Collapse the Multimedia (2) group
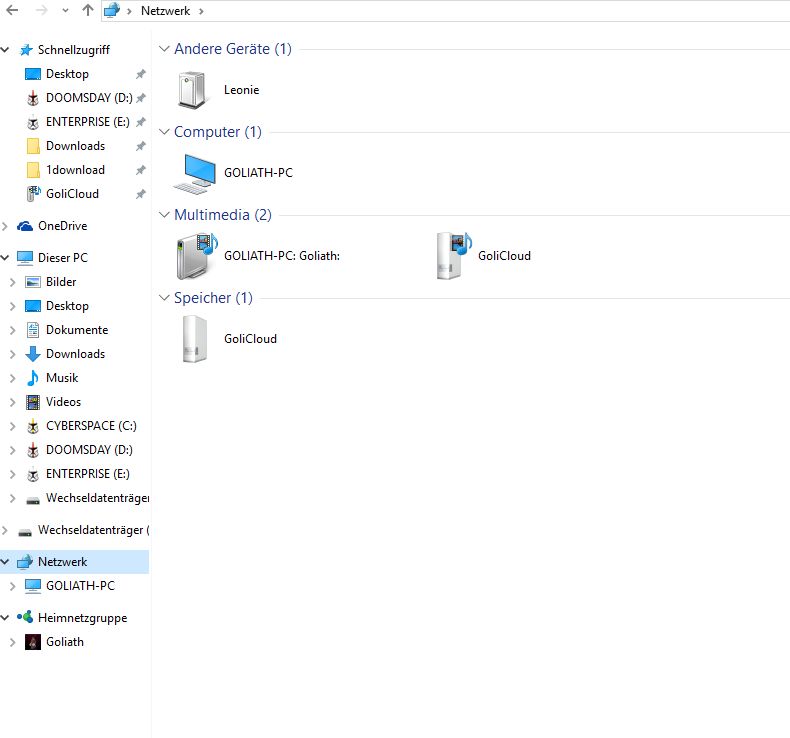The image size is (790, 738). coord(164,215)
